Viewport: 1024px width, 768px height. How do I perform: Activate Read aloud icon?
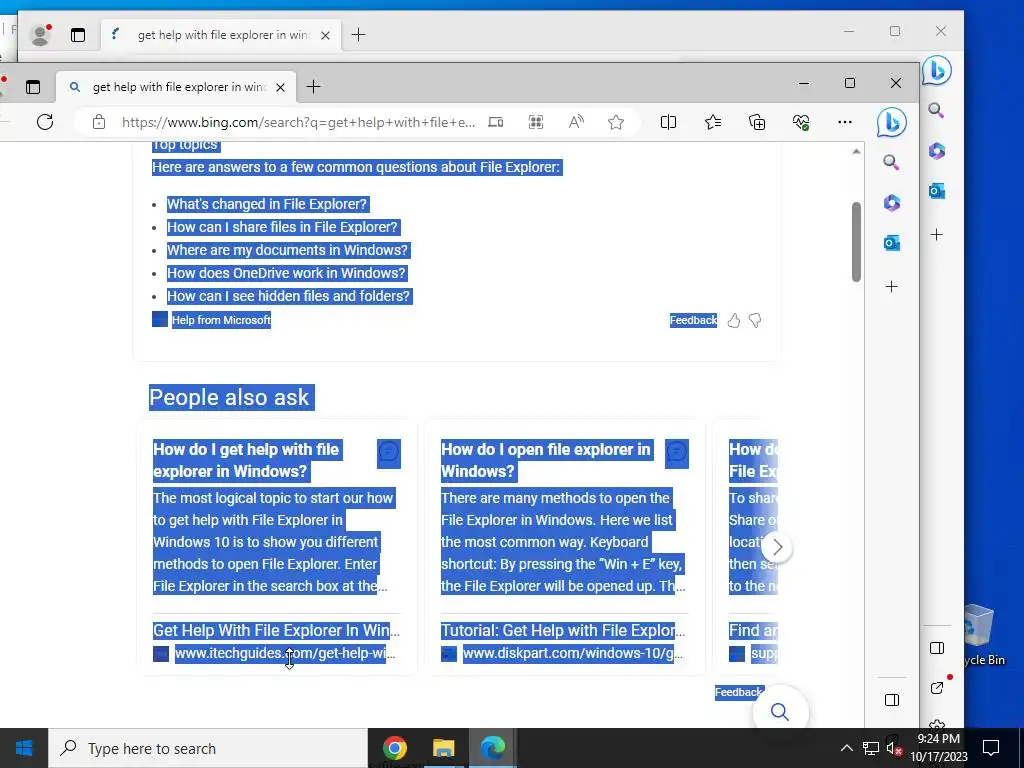[576, 122]
